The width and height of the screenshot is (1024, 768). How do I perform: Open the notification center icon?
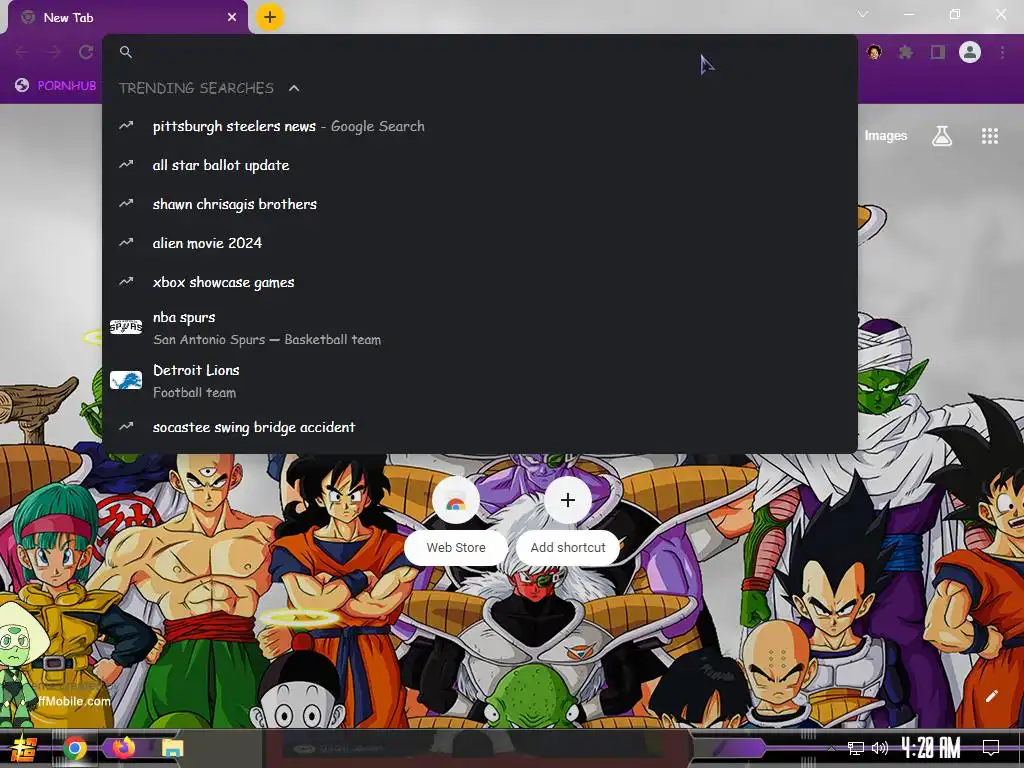coord(991,748)
